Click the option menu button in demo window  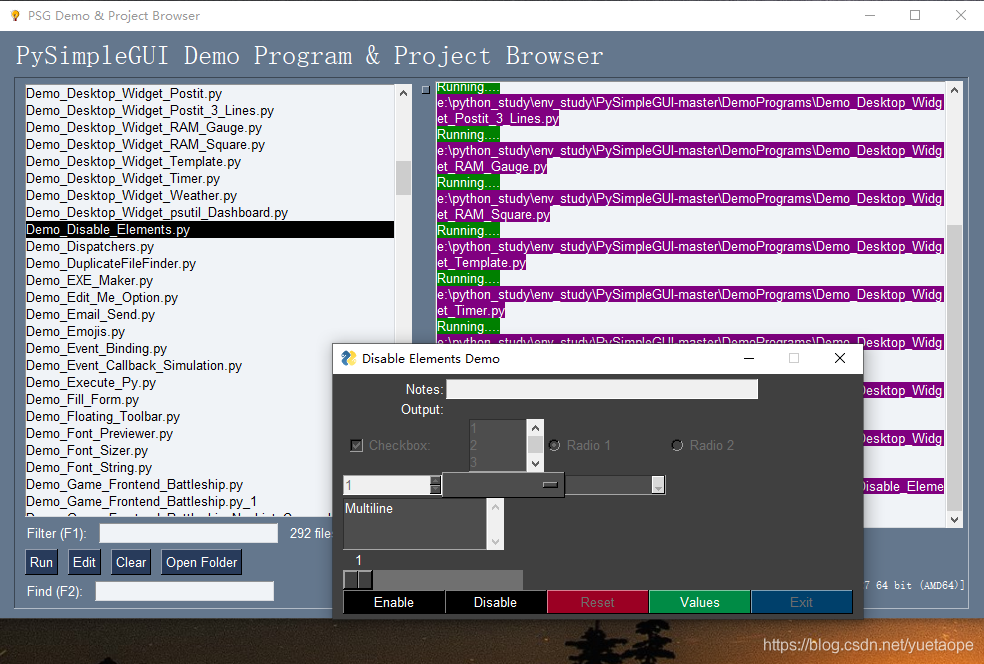coord(503,485)
